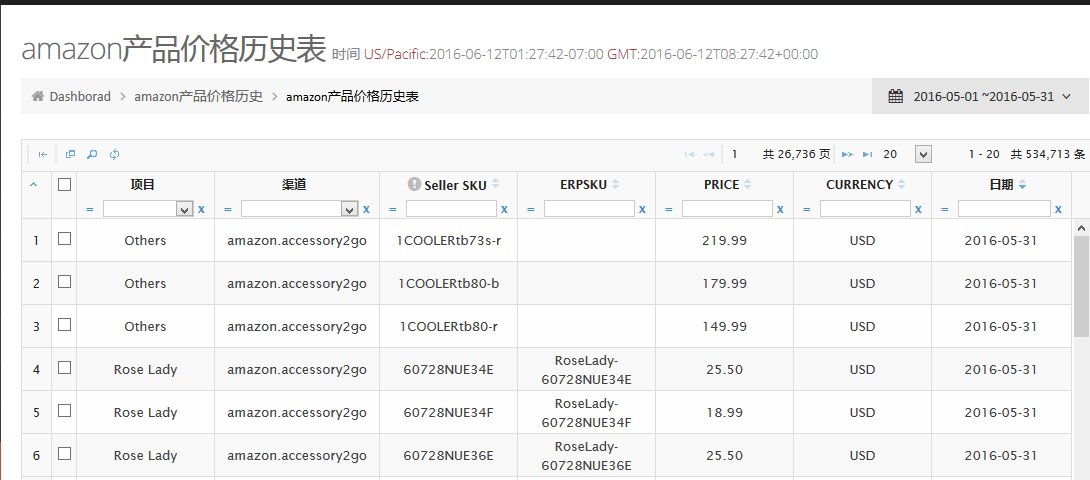This screenshot has height=480, width=1090.
Task: Sort by 日期 arrows
Action: coord(1023,184)
